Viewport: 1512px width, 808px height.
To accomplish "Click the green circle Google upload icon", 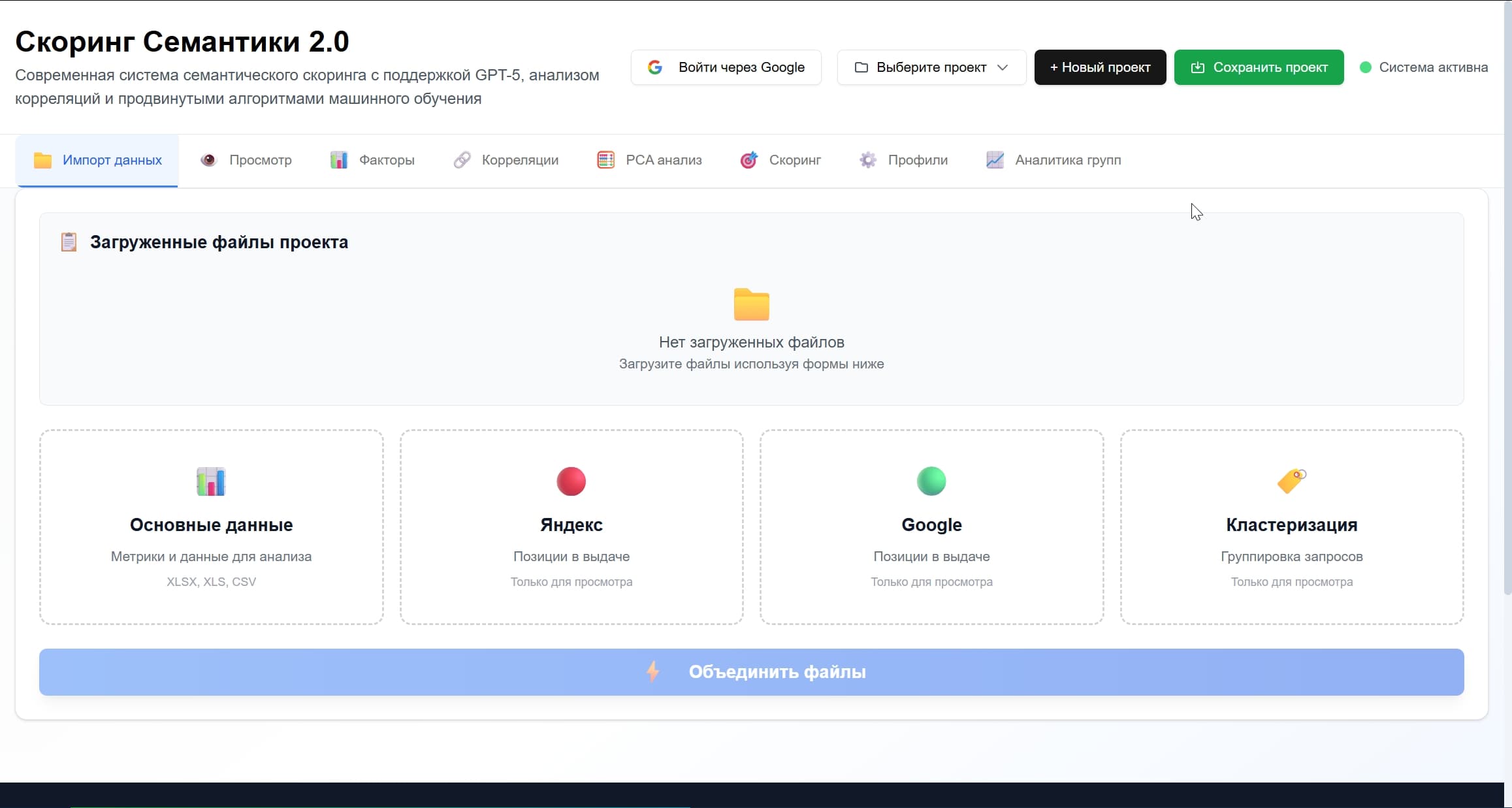I will tap(931, 481).
